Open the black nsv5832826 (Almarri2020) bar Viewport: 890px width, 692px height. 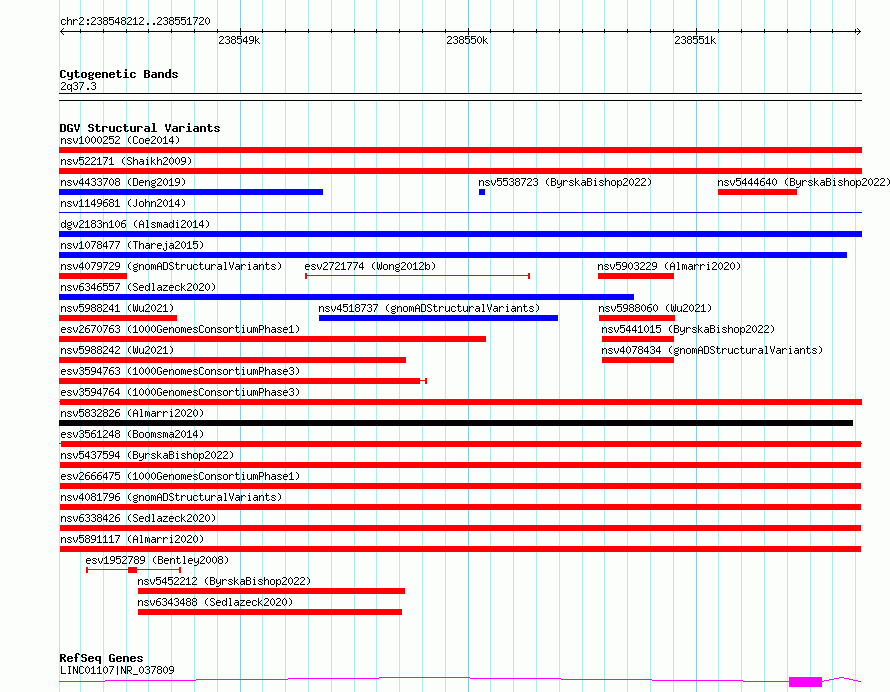pos(456,423)
